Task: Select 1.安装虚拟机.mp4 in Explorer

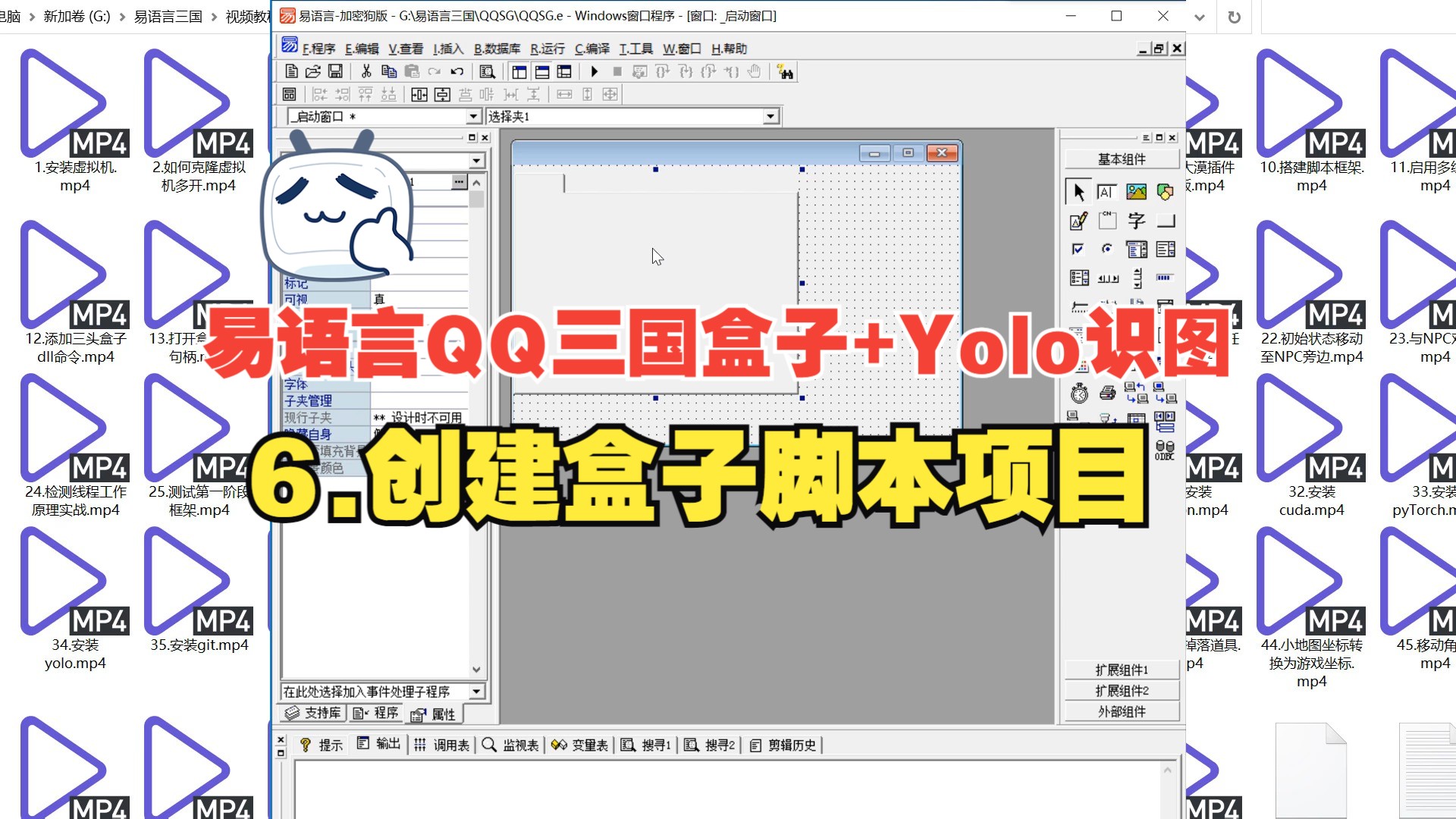Action: pyautogui.click(x=75, y=121)
